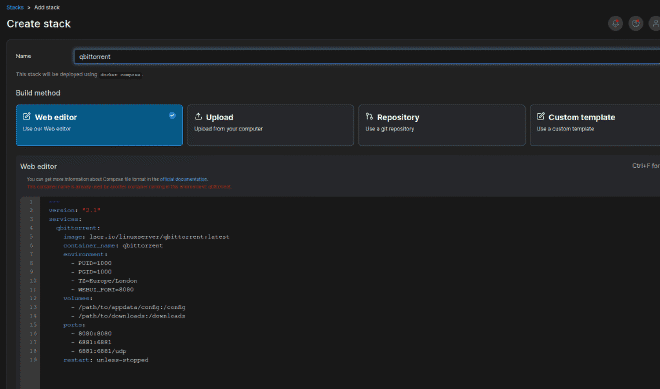Image resolution: width=660 pixels, height=389 pixels.
Task: Open the official documentation link
Action: (184, 179)
